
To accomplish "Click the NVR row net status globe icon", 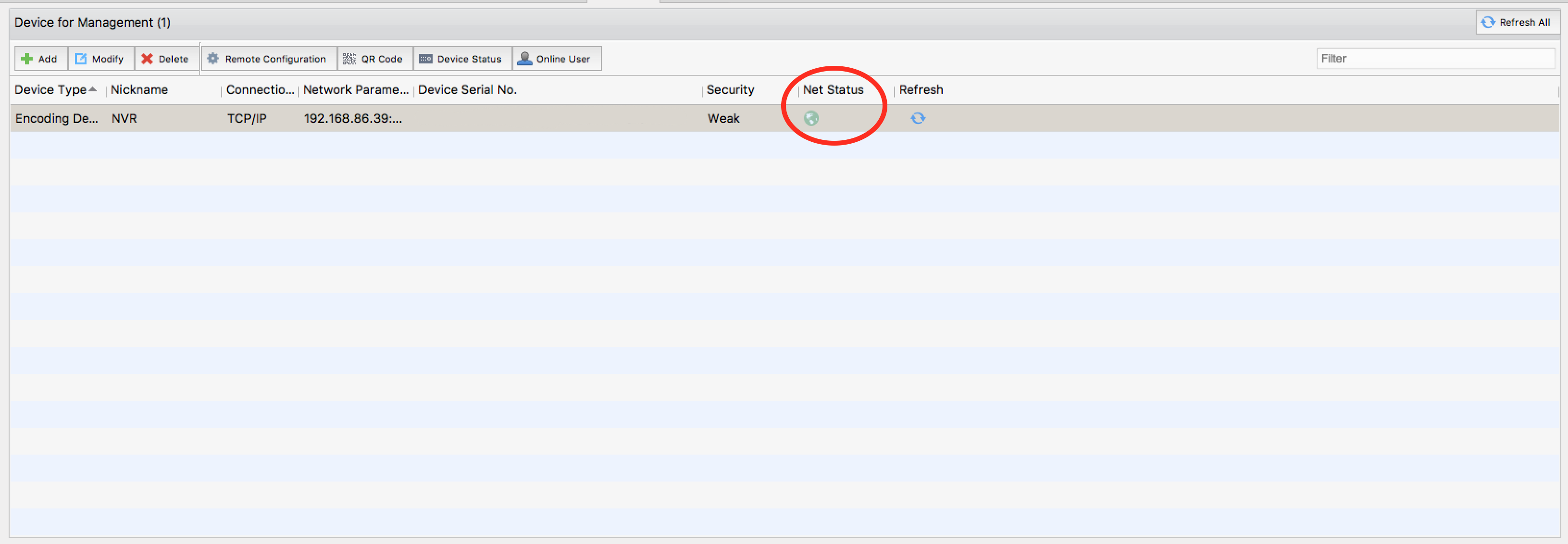I will 811,119.
